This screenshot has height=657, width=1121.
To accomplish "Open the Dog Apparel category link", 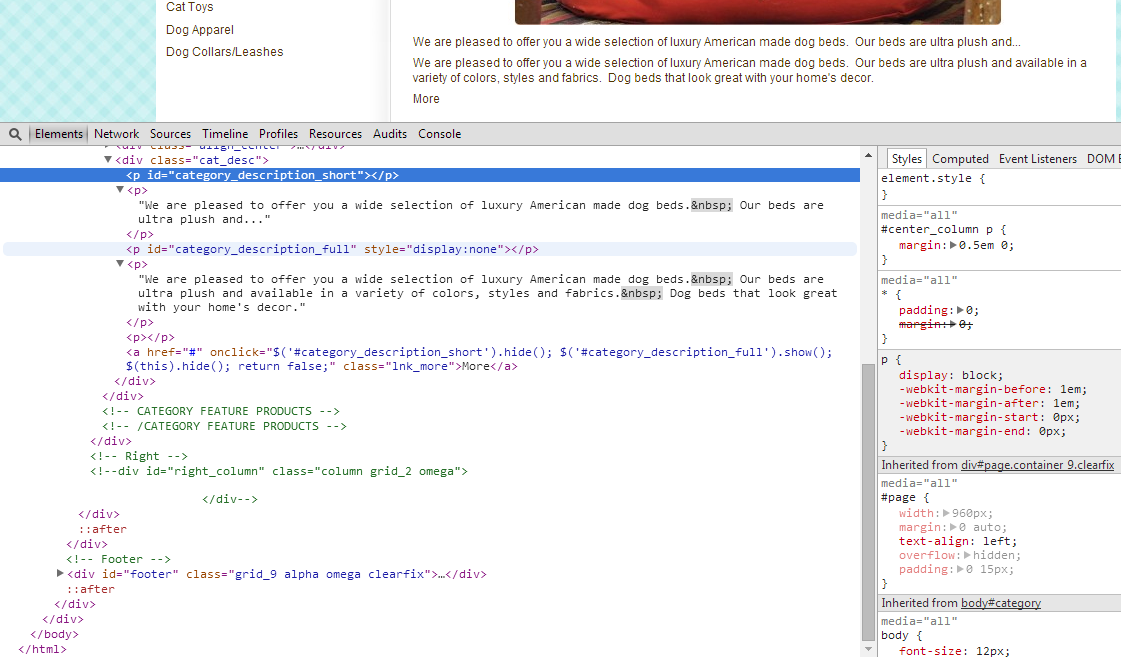I will 200,30.
